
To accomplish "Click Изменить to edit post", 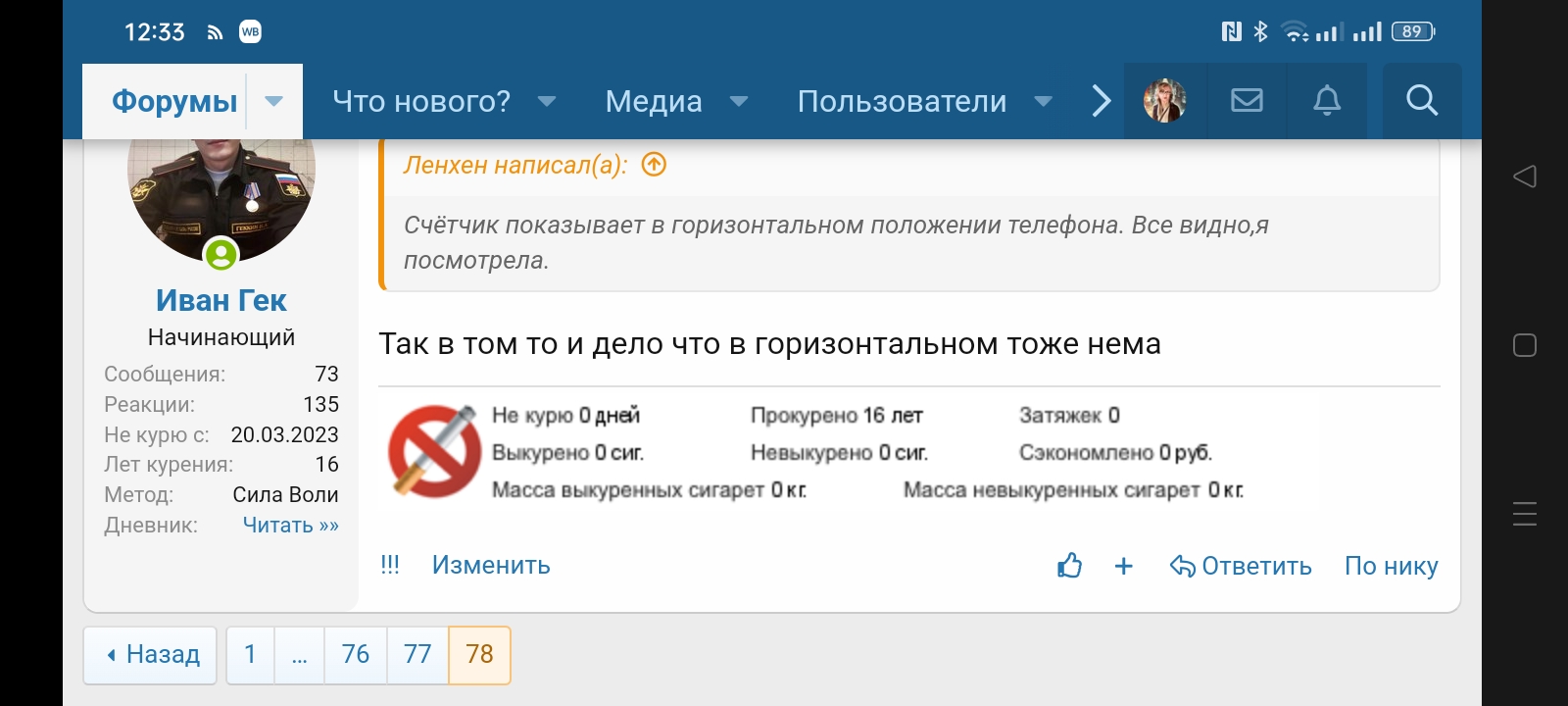I will coord(491,565).
